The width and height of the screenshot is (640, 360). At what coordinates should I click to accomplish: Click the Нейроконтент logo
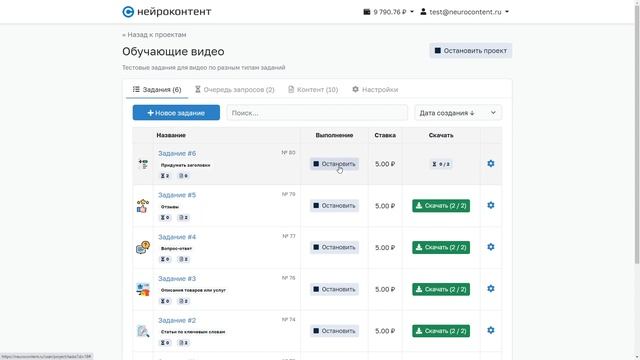point(167,12)
